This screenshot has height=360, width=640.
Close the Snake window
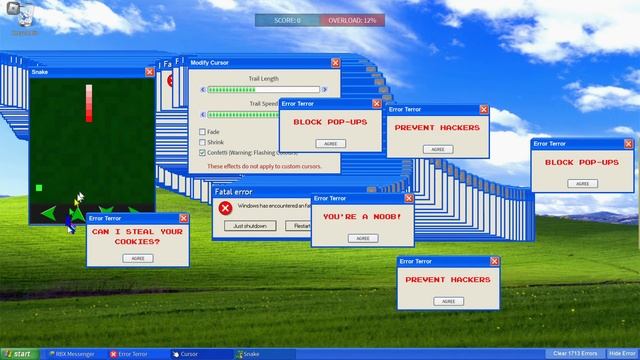point(150,72)
